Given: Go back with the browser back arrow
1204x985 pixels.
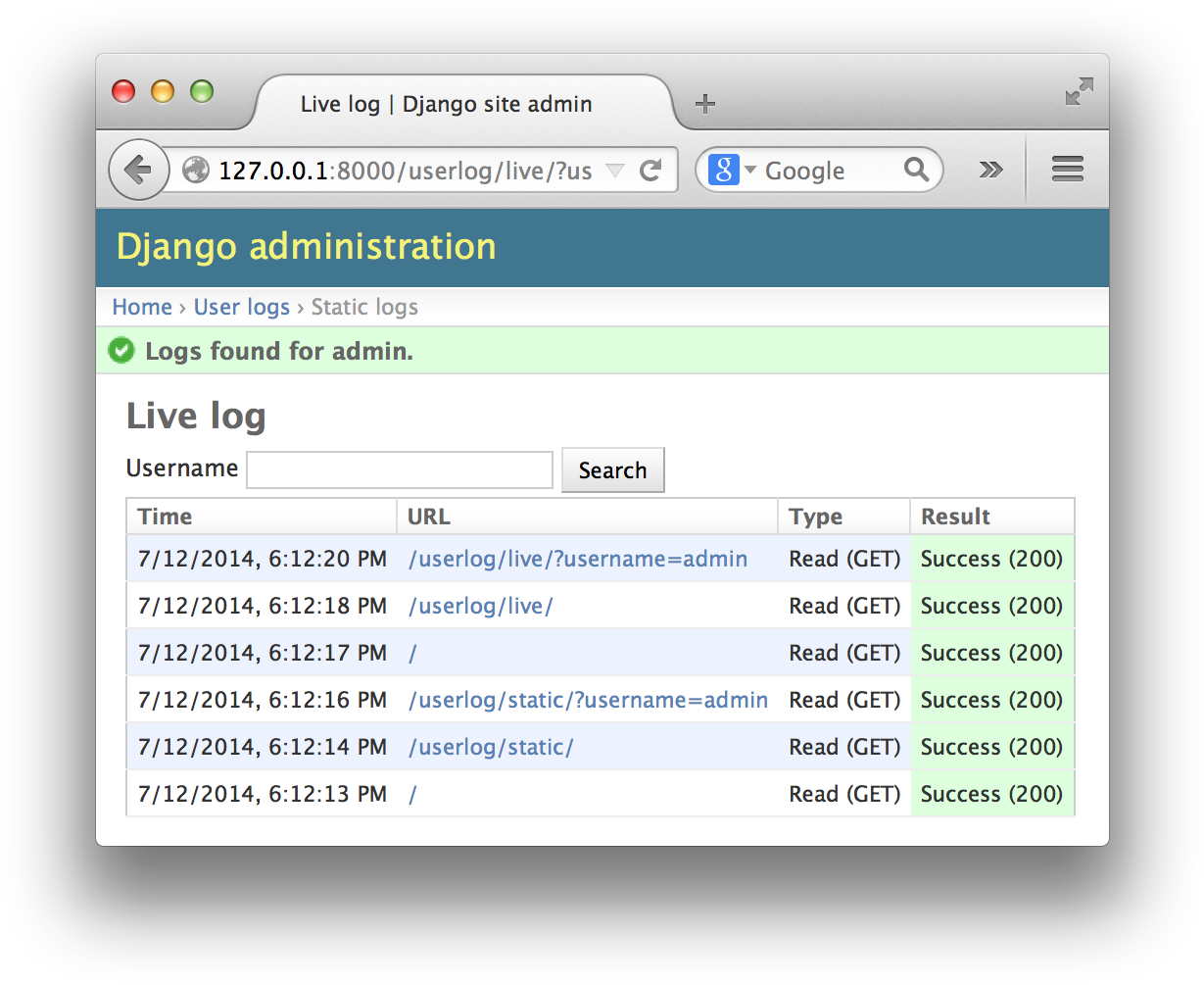Looking at the screenshot, I should tap(138, 170).
